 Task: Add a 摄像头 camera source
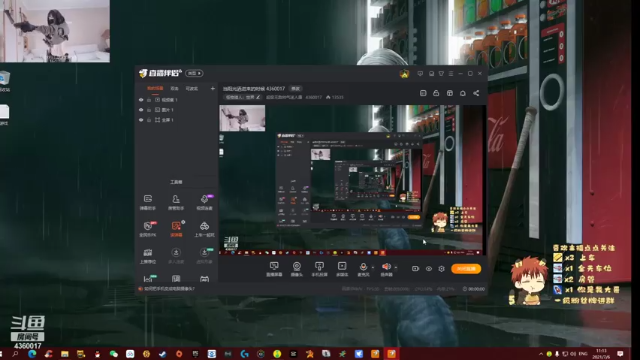297,269
